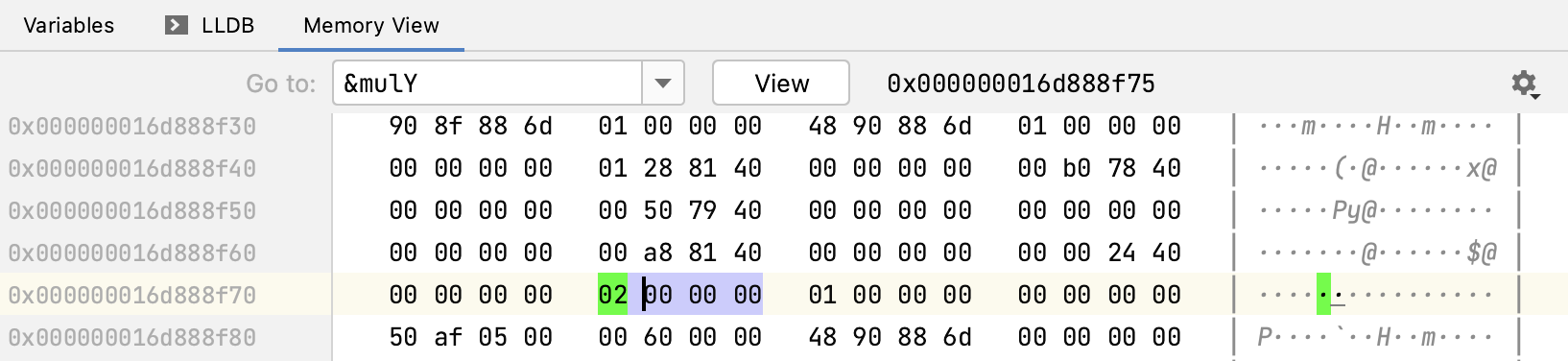This screenshot has height=361, width=1568.
Task: Click the address label 0x000000016d888f75
Action: coord(1021,84)
